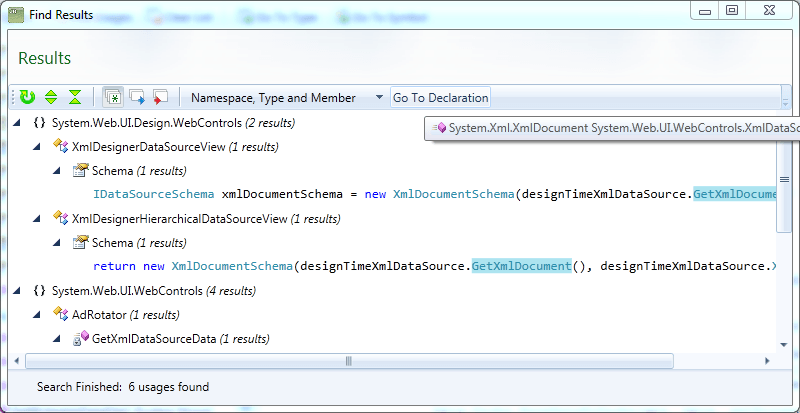Click the property icon of first Schema row
The image size is (800, 413).
81,171
